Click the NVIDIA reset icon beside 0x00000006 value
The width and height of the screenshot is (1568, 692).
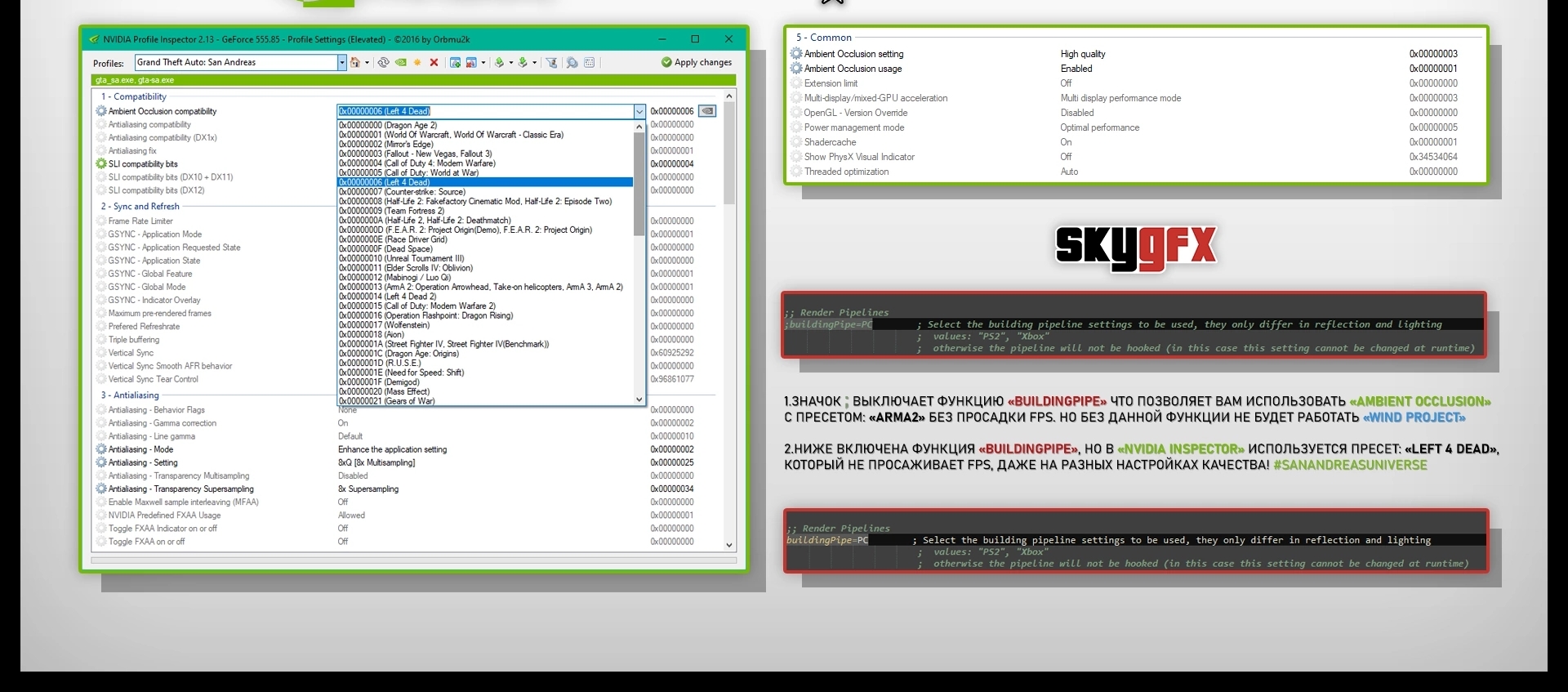[x=707, y=111]
